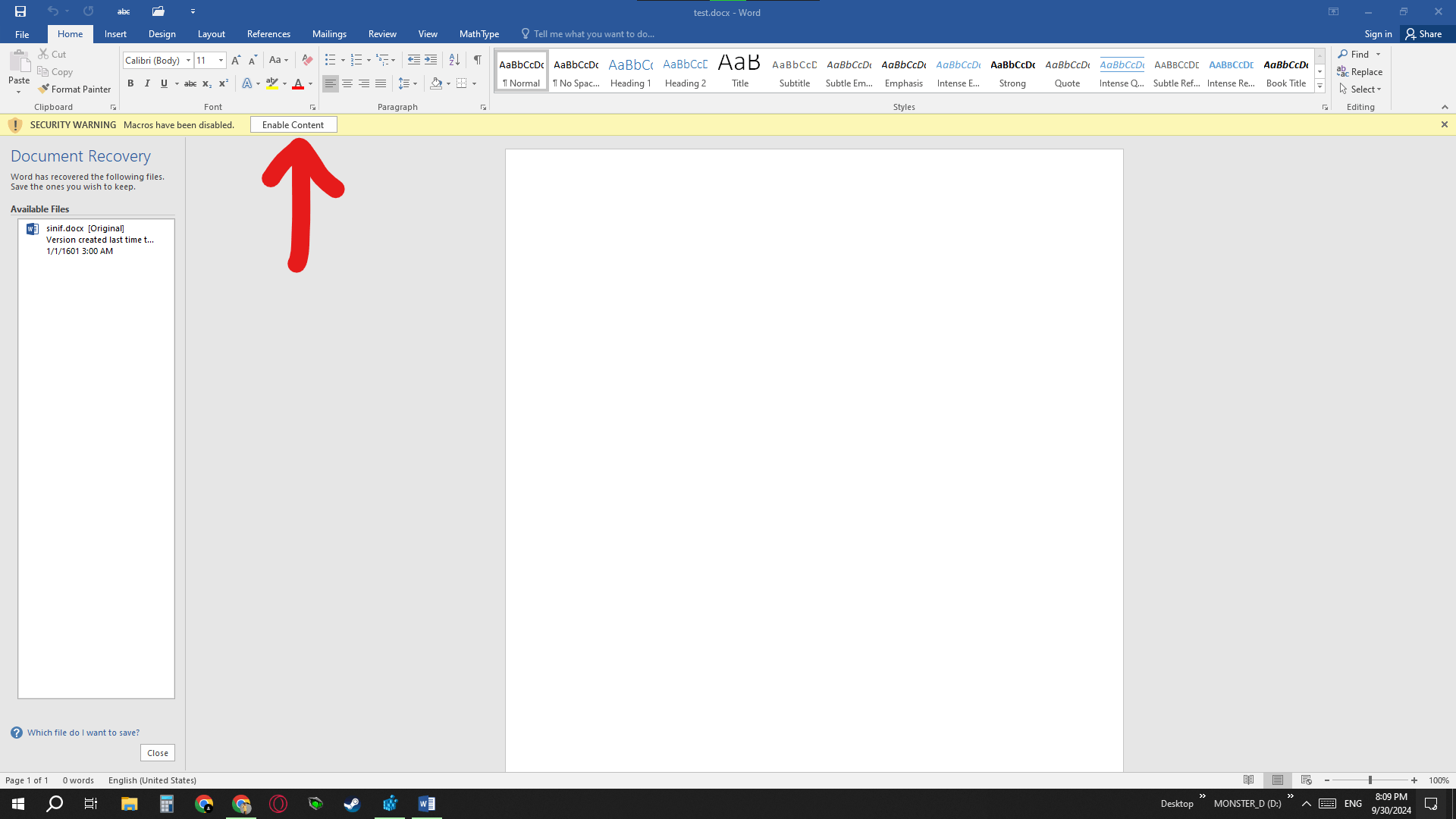
Task: Click the Copy icon in Clipboard group
Action: click(x=43, y=71)
